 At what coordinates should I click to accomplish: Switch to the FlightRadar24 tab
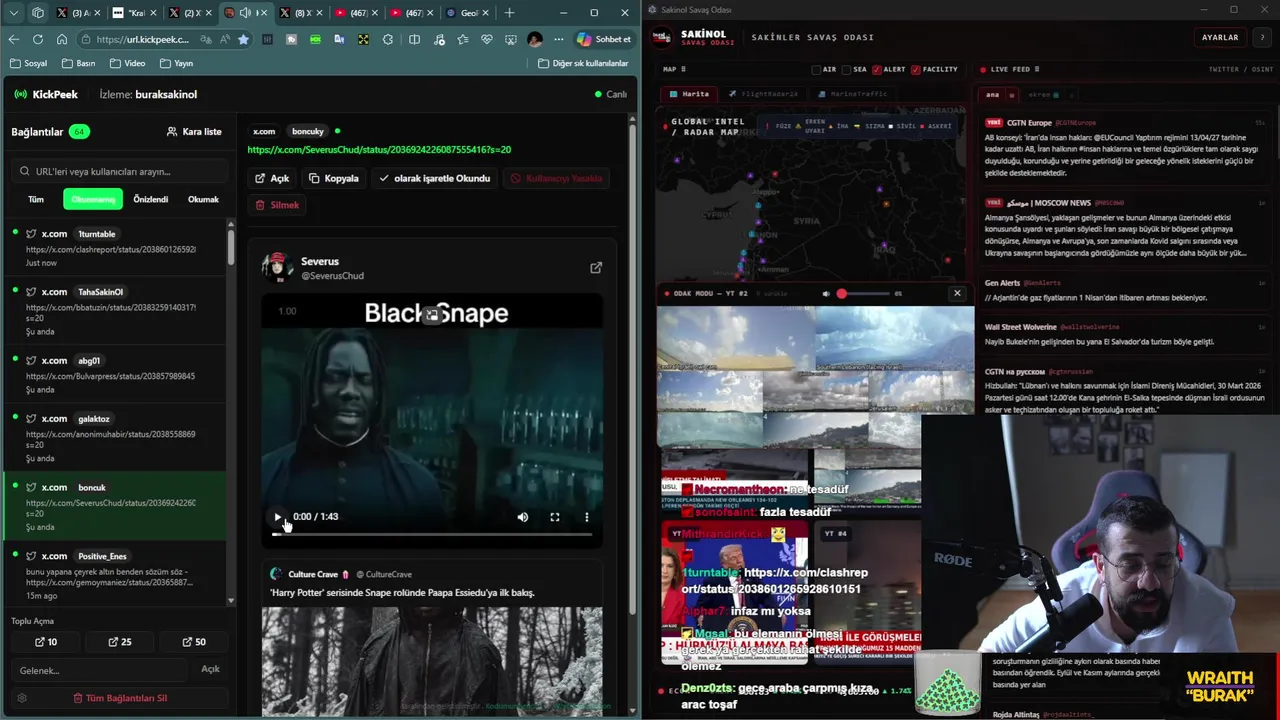pos(763,94)
